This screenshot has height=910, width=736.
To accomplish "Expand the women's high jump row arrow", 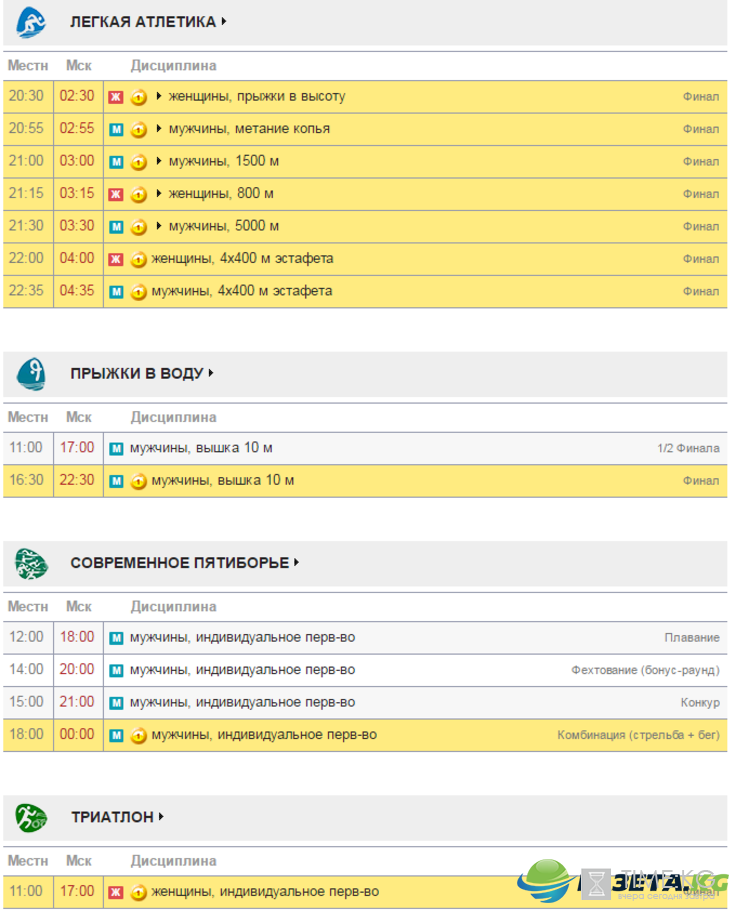I will pos(158,96).
